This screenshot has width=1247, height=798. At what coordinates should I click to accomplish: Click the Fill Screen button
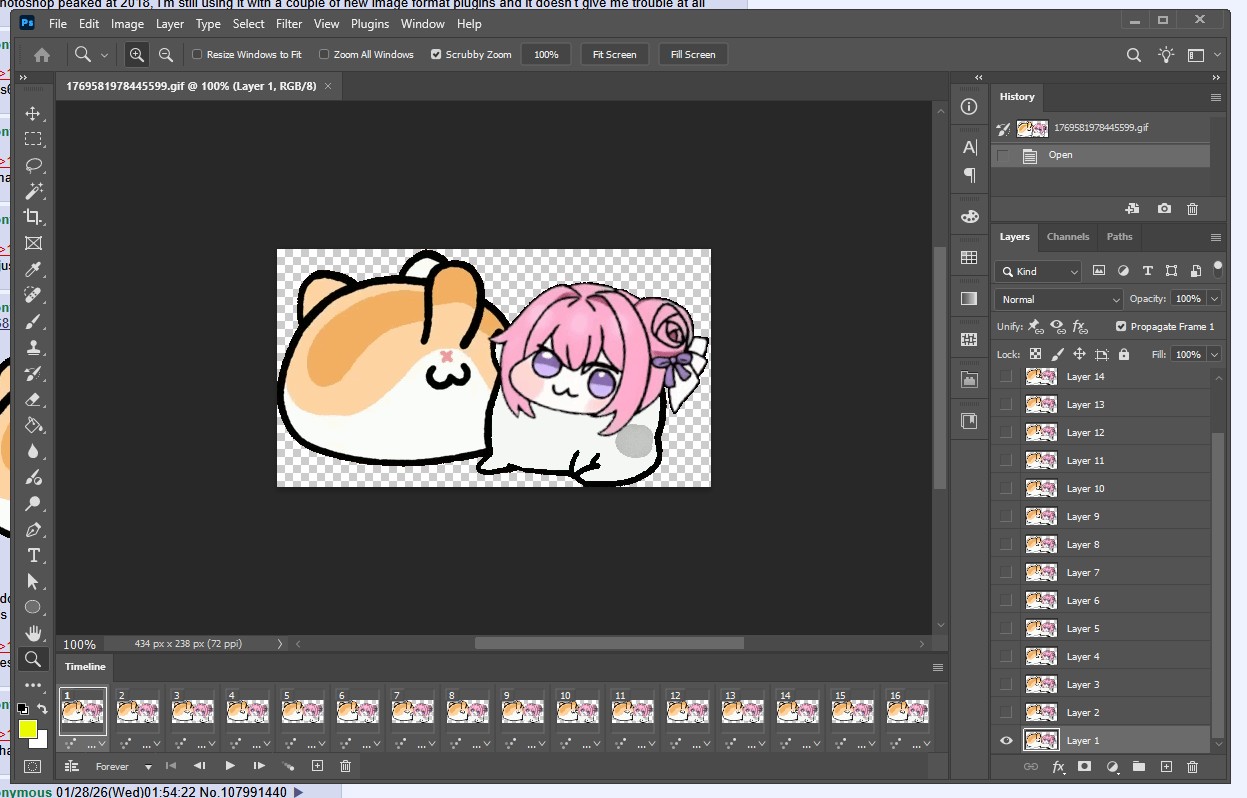(693, 55)
